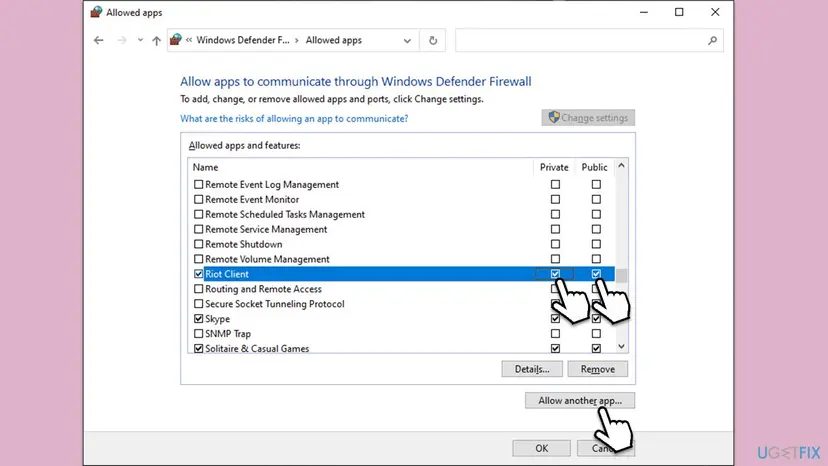Go up one level with up arrow

[156, 40]
